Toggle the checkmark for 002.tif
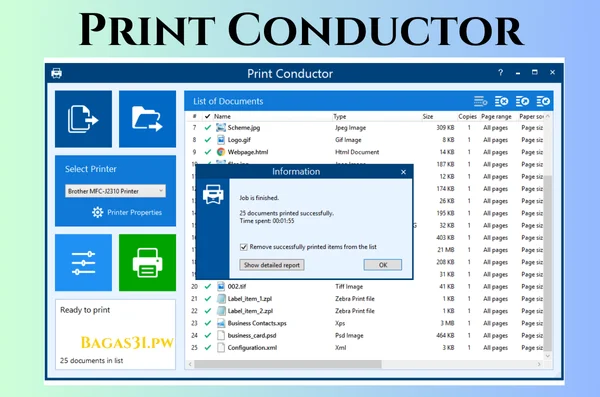600x397 pixels. pos(207,286)
